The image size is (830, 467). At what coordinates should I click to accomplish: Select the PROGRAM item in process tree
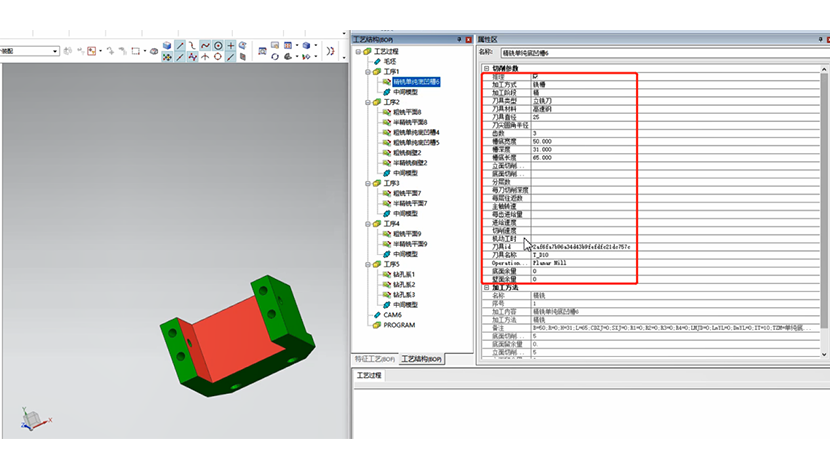tap(399, 325)
